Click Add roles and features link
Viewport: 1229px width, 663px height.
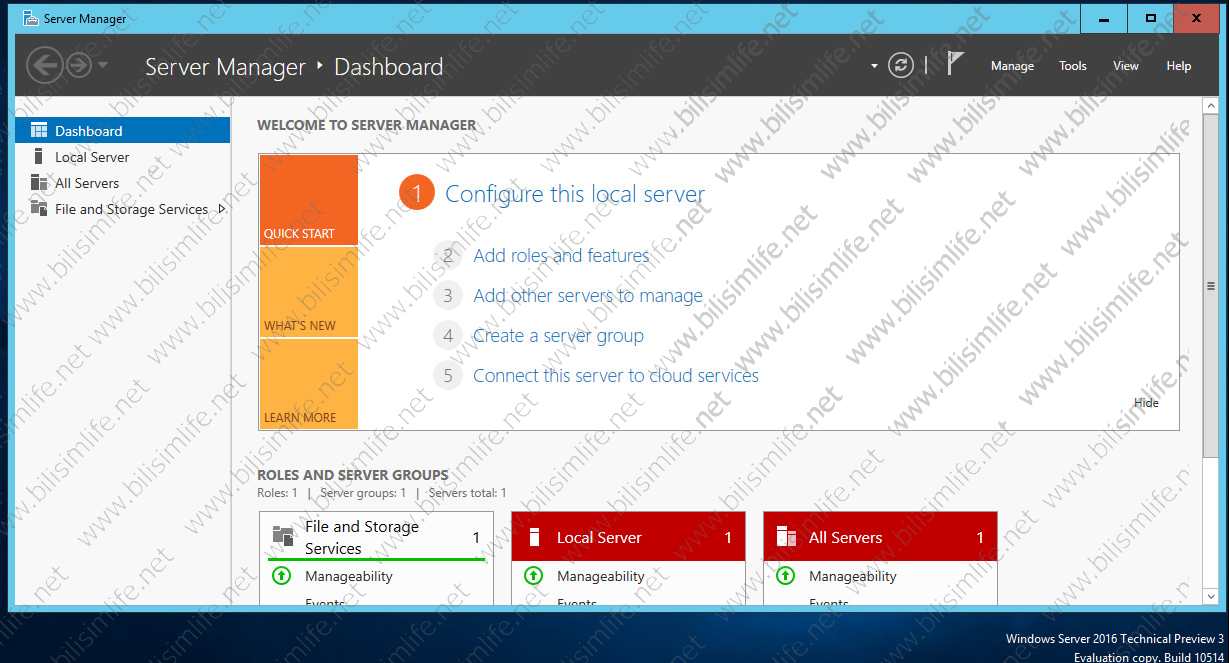coord(561,255)
